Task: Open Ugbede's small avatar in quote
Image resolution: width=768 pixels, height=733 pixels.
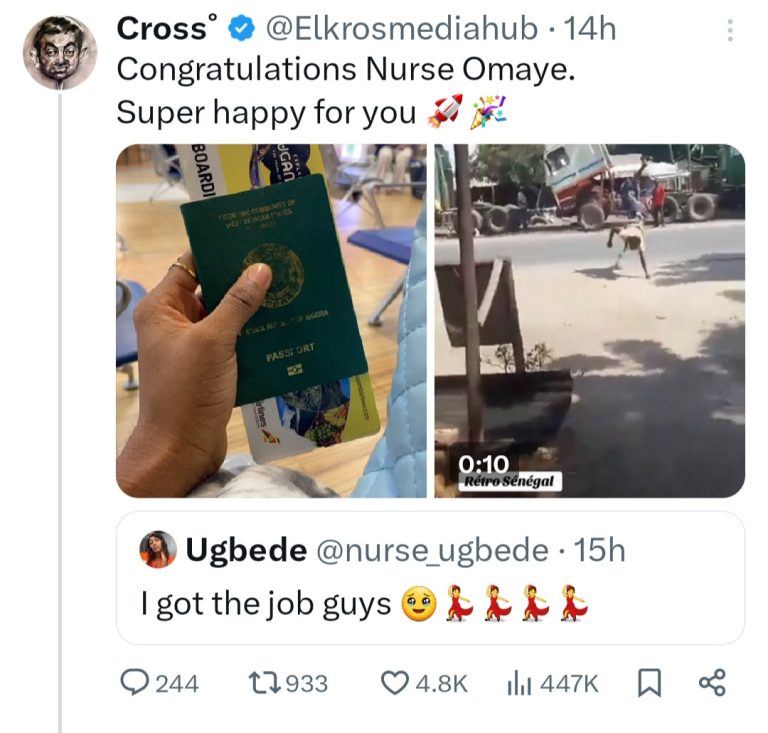Action: click(x=158, y=550)
